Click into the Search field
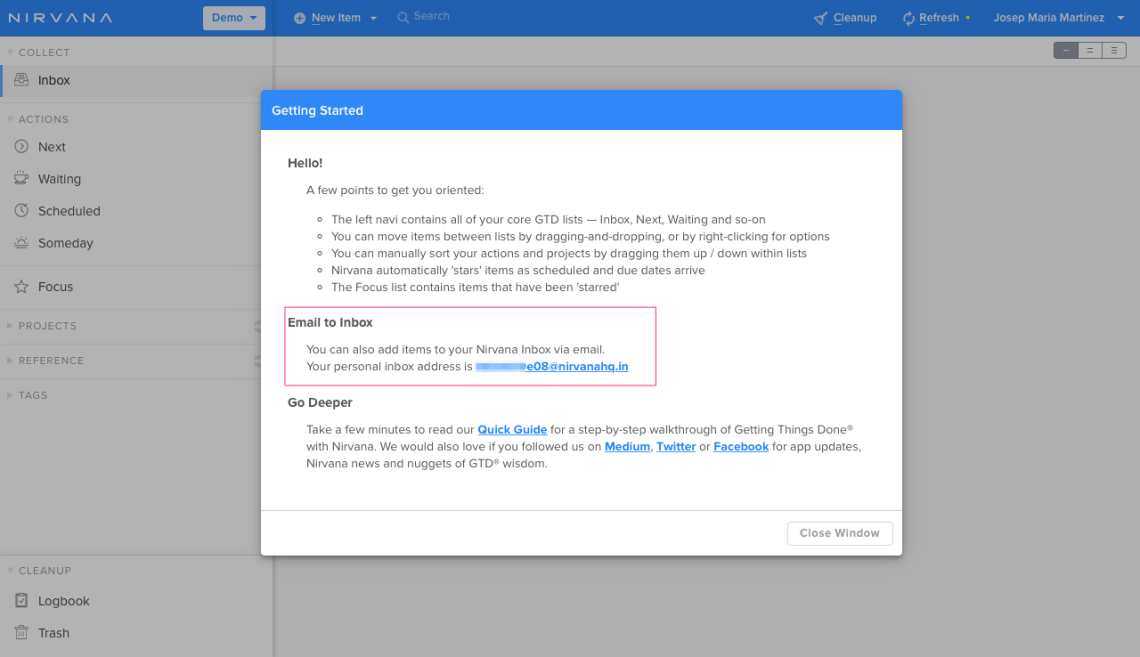Viewport: 1140px width, 657px height. coord(432,16)
